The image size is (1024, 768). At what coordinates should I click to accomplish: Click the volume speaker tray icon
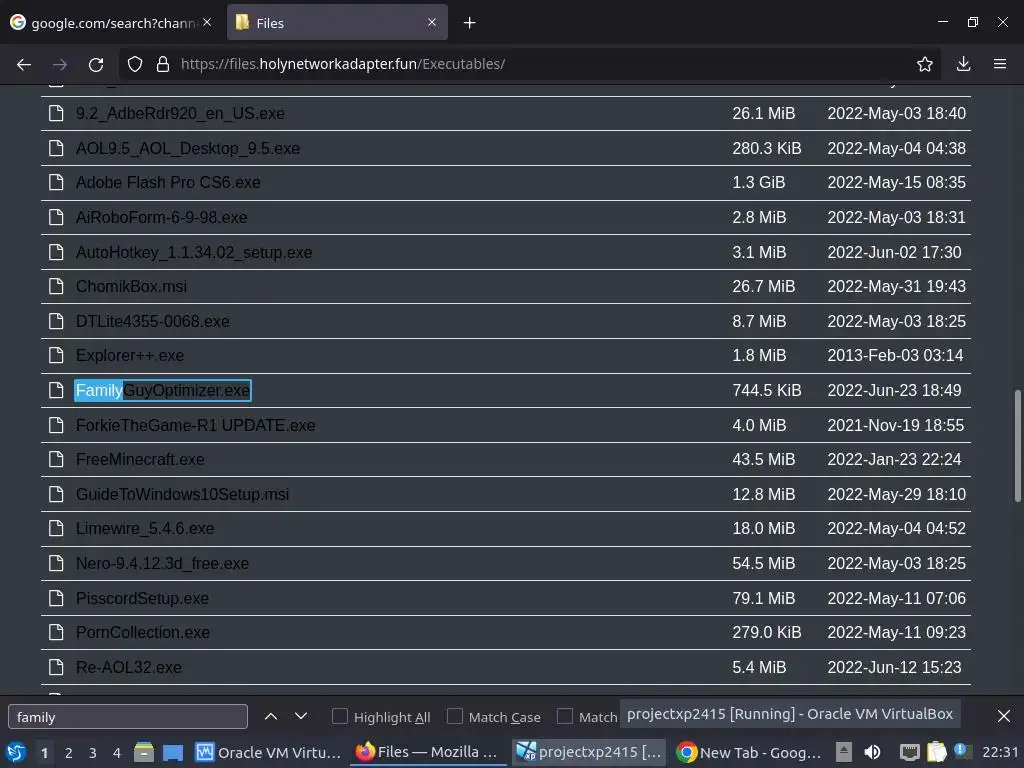tap(872, 752)
